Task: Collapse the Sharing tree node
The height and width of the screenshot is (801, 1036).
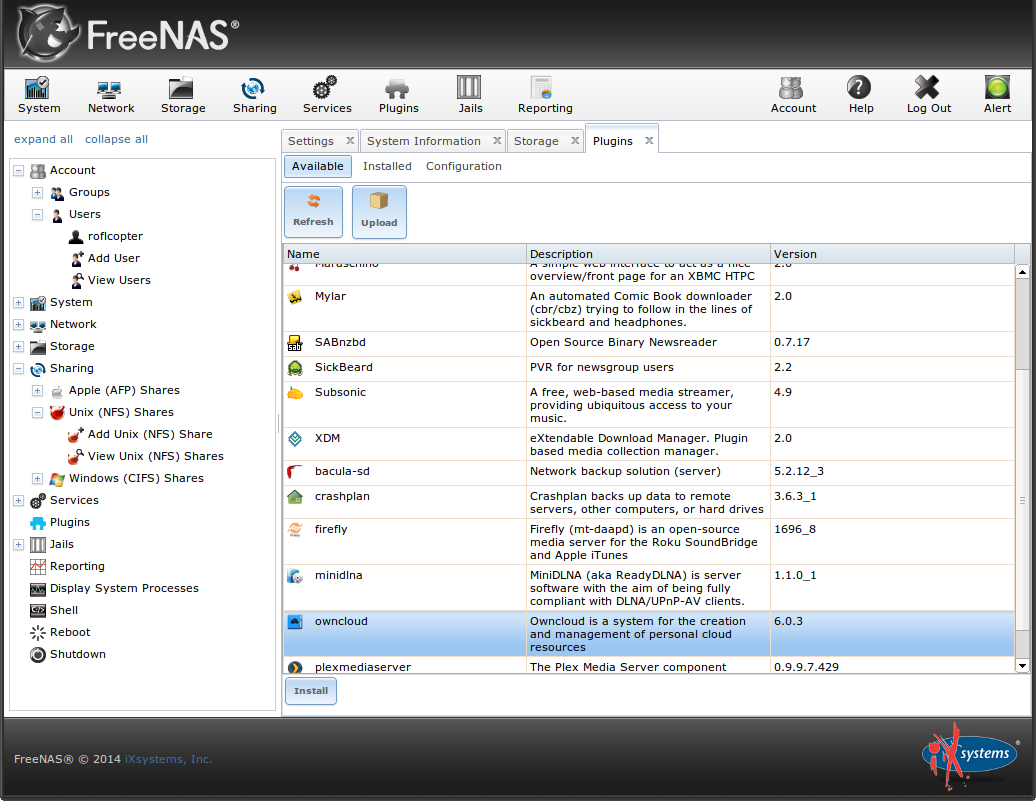Action: [18, 369]
